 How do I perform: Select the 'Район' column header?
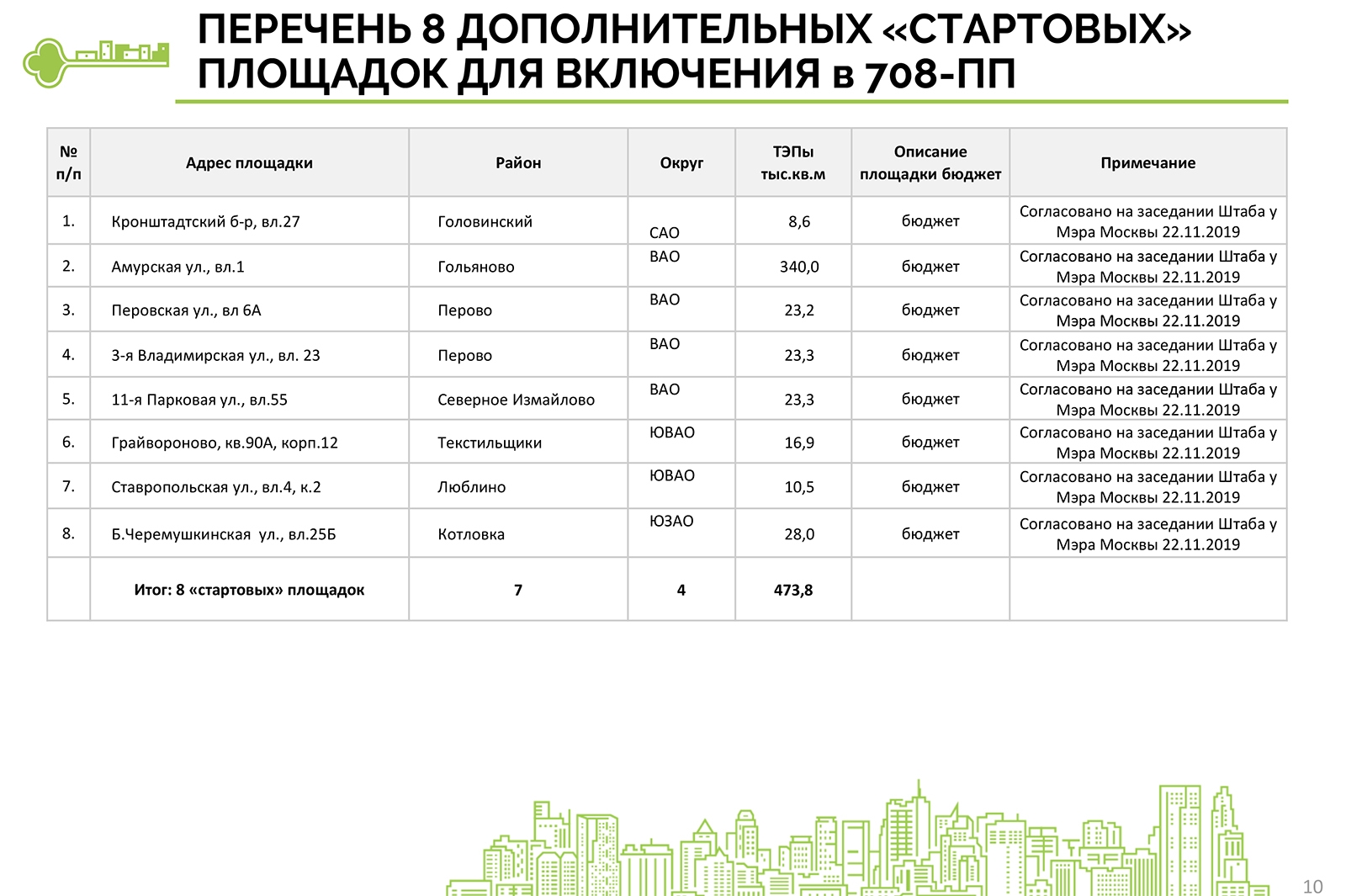(x=517, y=163)
